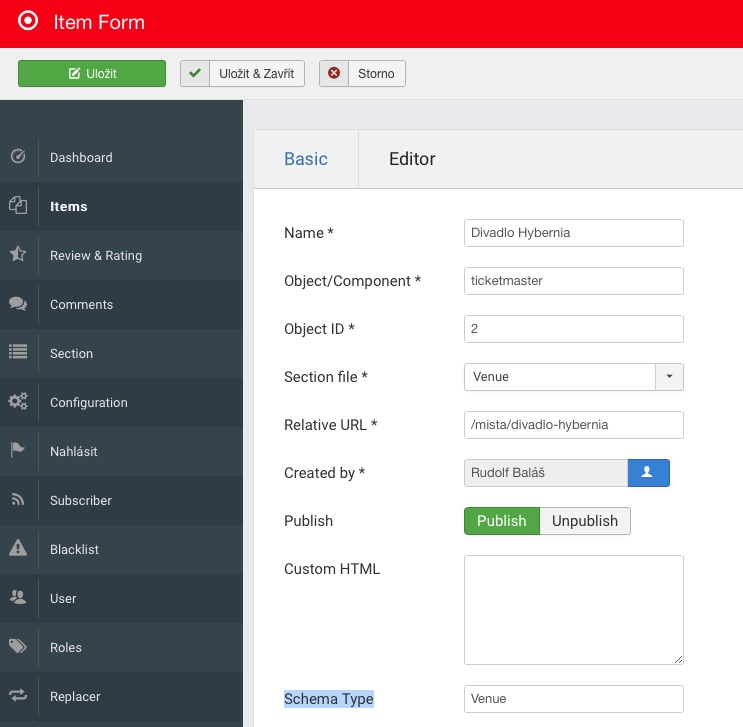
Task: Switch status to Unpublish
Action: [x=585, y=521]
